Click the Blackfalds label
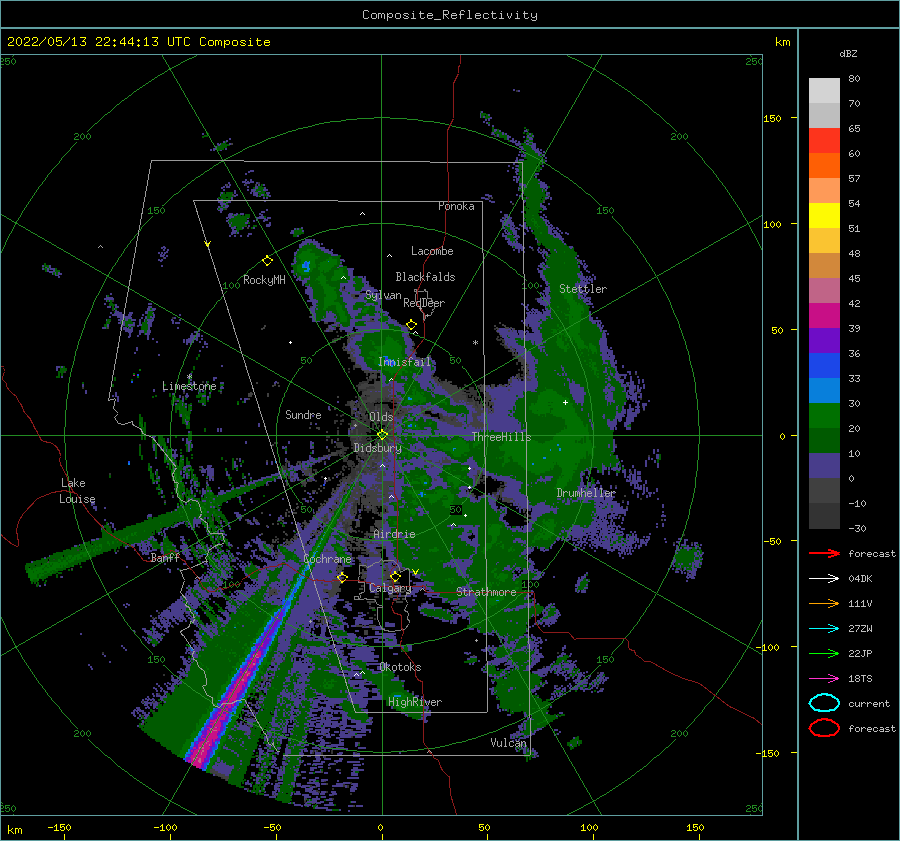 [x=425, y=277]
